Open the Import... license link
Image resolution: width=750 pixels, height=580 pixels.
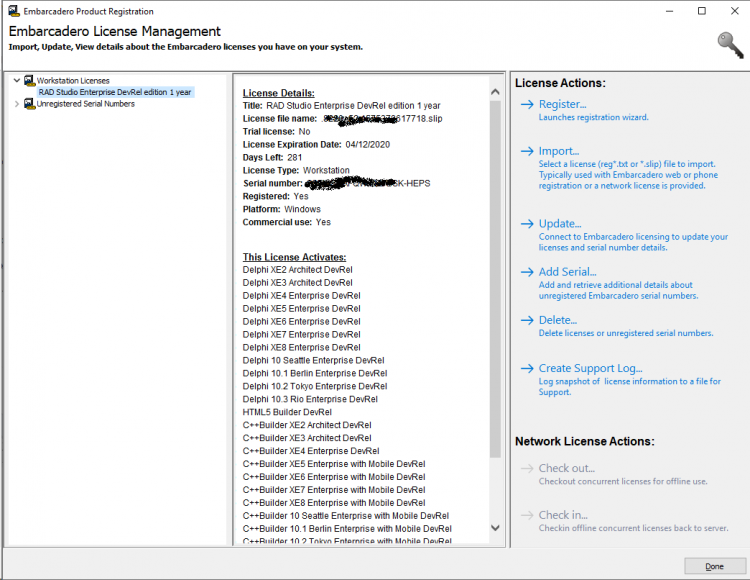pos(559,151)
